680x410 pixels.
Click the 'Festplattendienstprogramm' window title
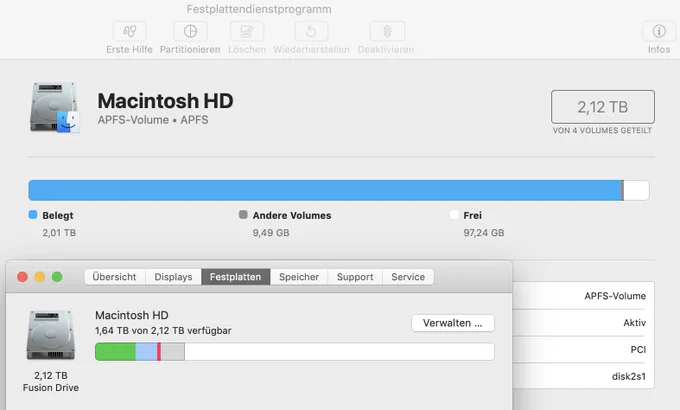point(259,9)
